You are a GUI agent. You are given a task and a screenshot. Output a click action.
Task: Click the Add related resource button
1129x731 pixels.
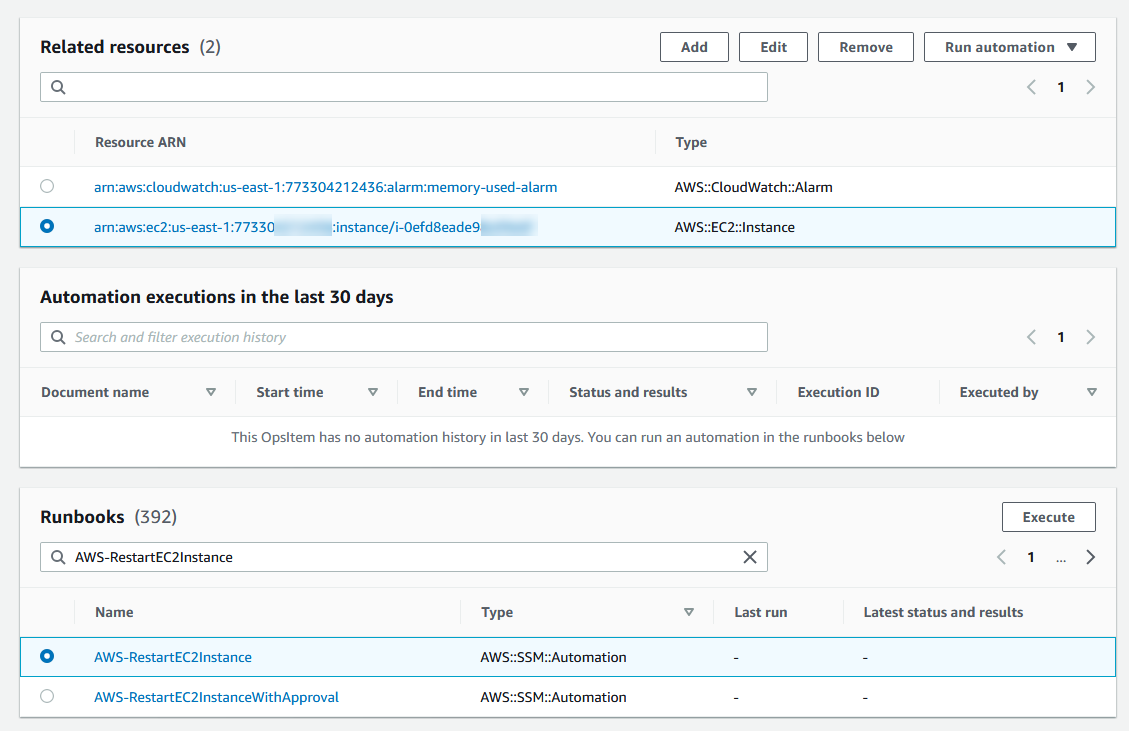pyautogui.click(x=694, y=47)
